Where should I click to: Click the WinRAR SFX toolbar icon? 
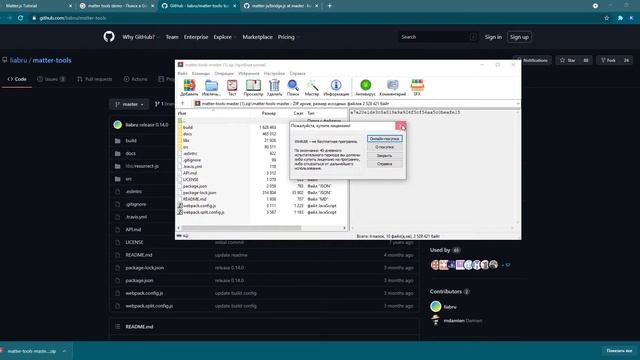pyautogui.click(x=417, y=88)
